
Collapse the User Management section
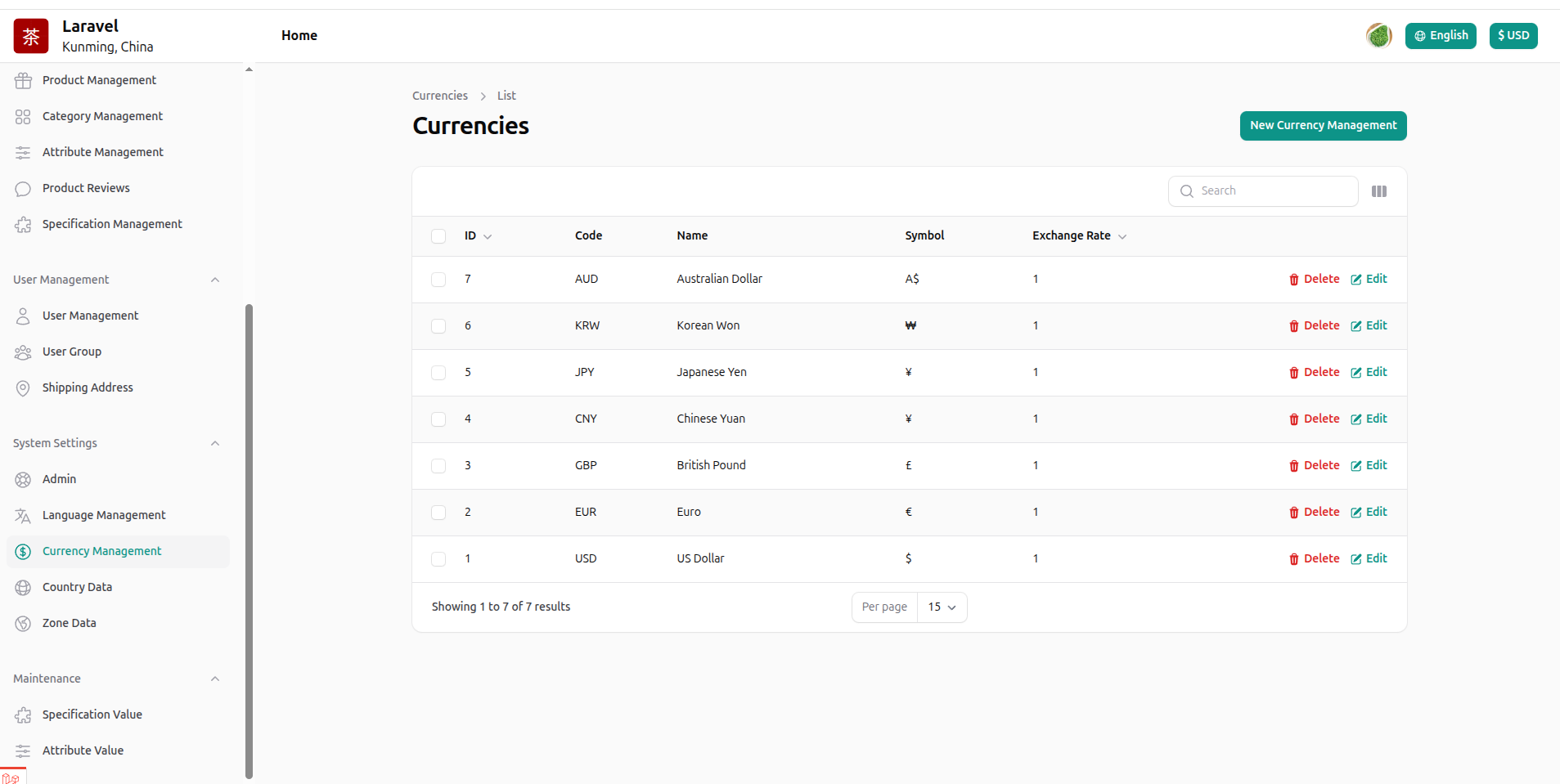pyautogui.click(x=215, y=280)
